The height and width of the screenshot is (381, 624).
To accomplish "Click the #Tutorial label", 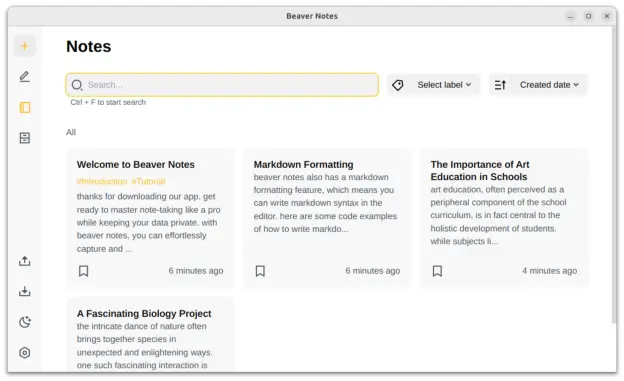I will pos(148,181).
